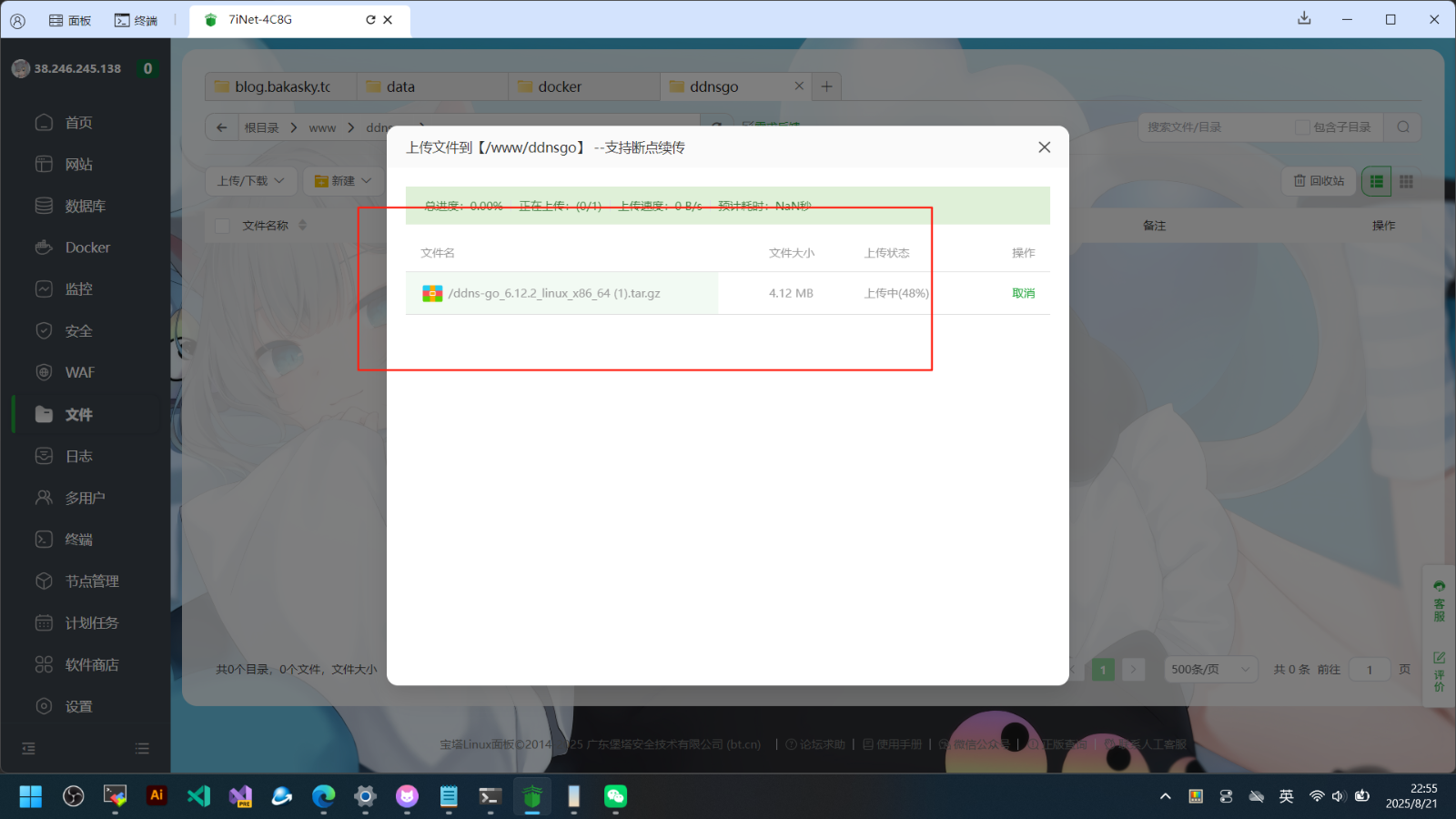The height and width of the screenshot is (819, 1456).
Task: Click the 搜索文件/目录 search field
Action: coord(1215,127)
